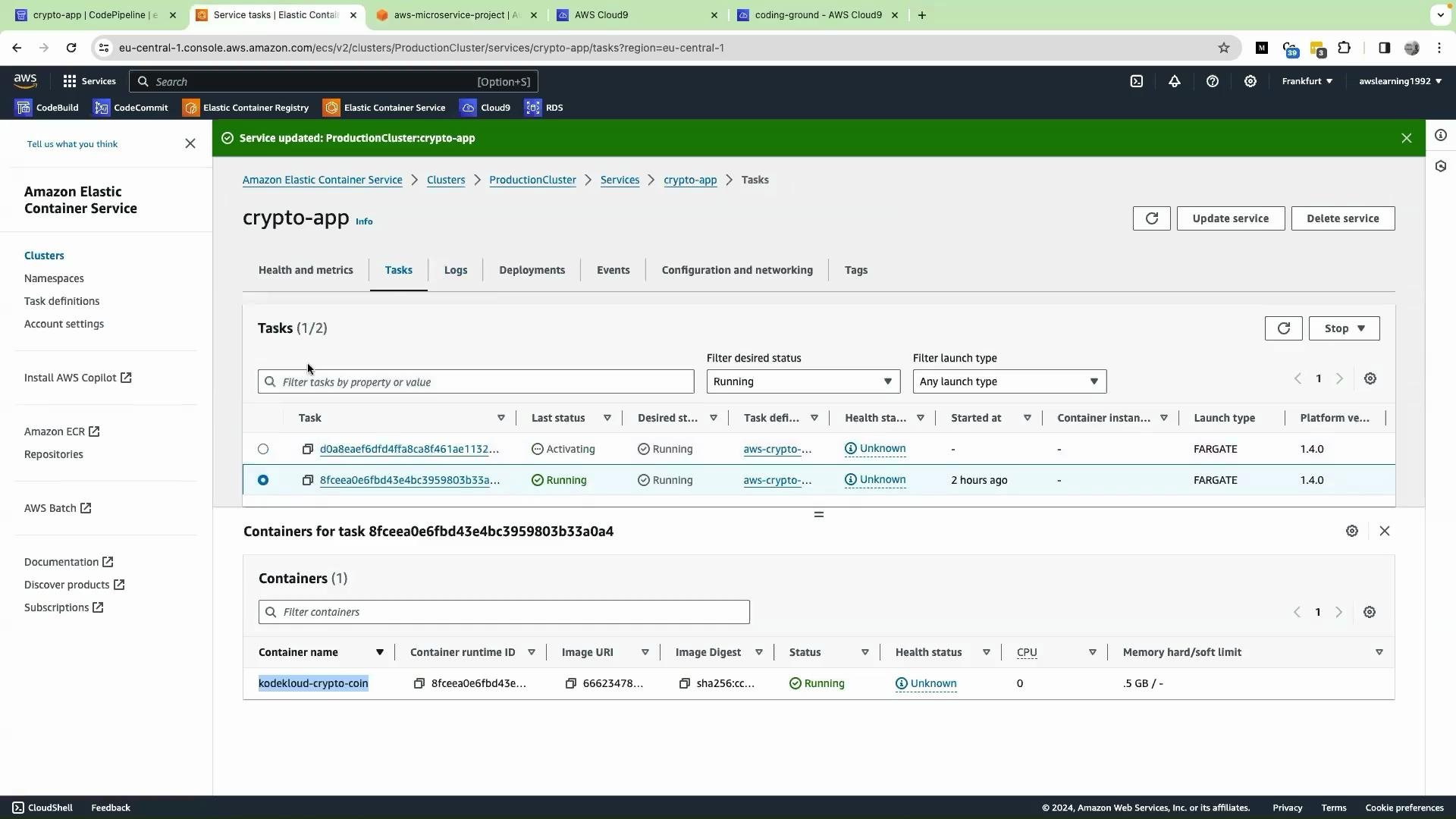Open the awslearning1992 account menu

[1400, 81]
